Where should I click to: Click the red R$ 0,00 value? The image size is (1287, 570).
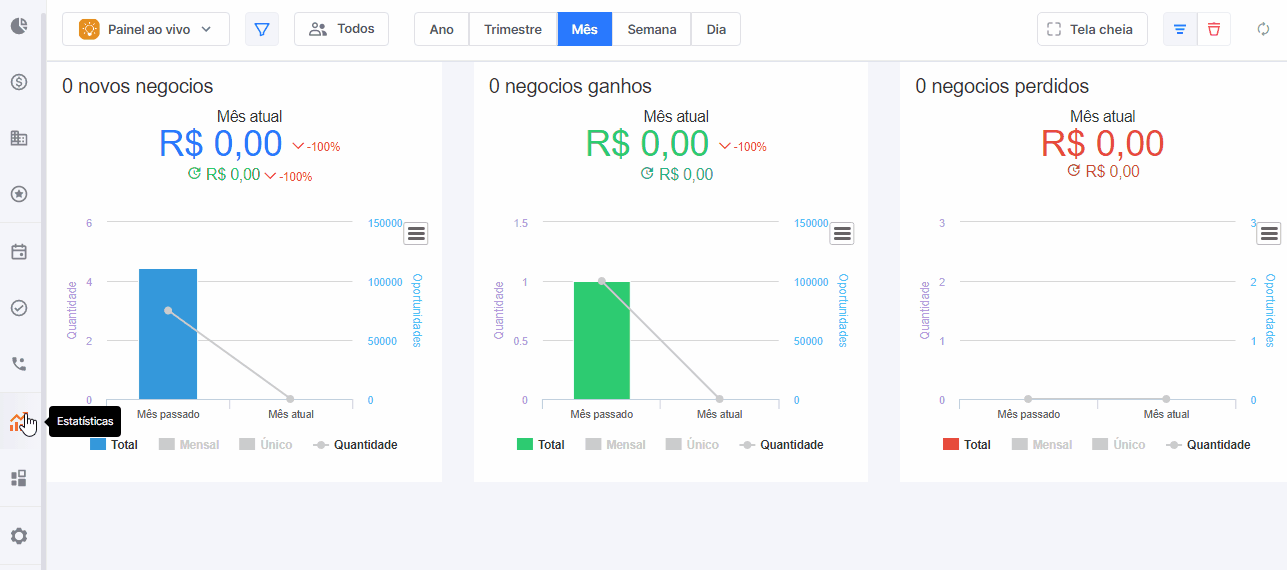(x=1102, y=144)
